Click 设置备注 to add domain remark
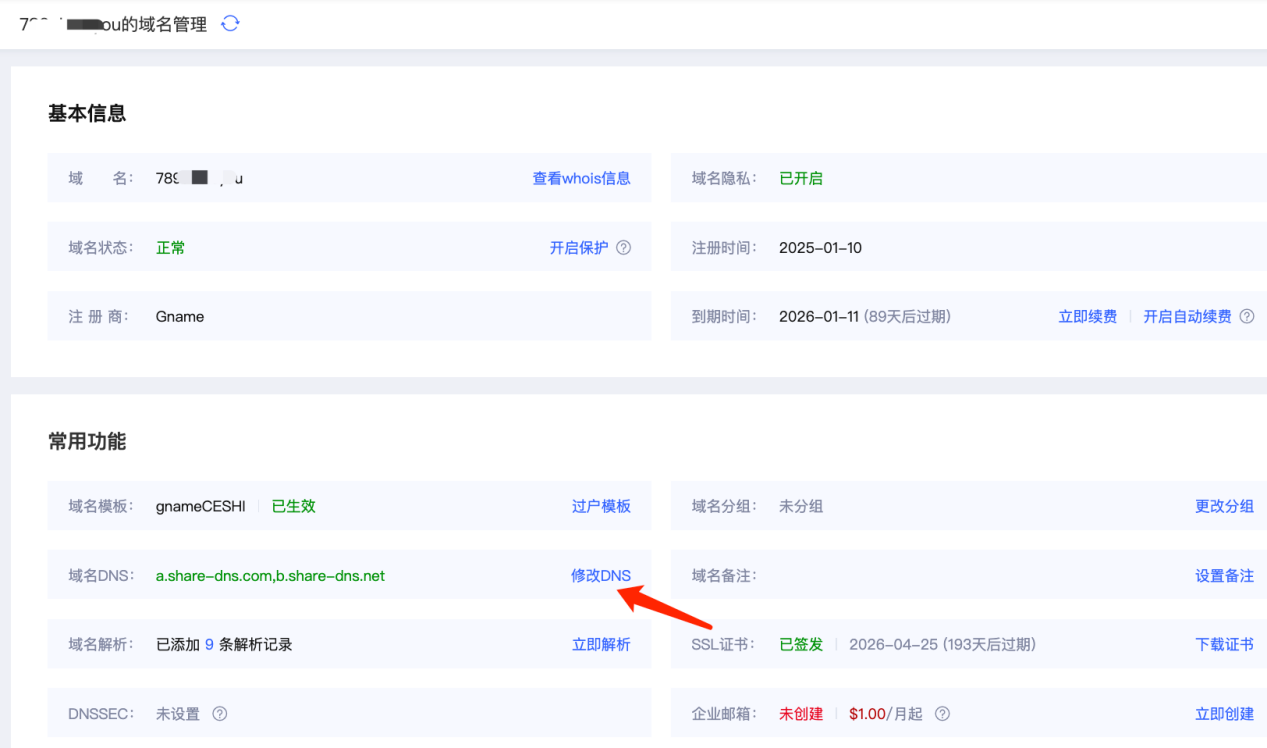The height and width of the screenshot is (748, 1267). [x=1224, y=576]
